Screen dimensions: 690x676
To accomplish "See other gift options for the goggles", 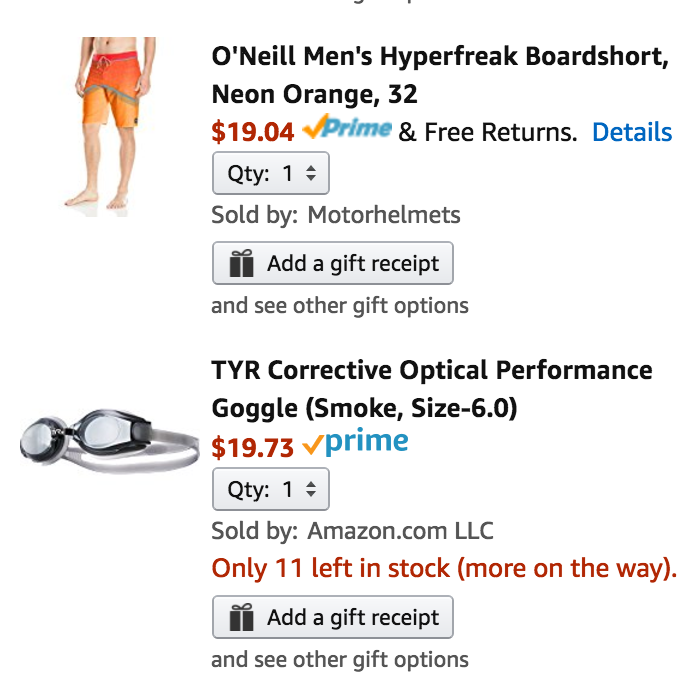I will point(340,659).
